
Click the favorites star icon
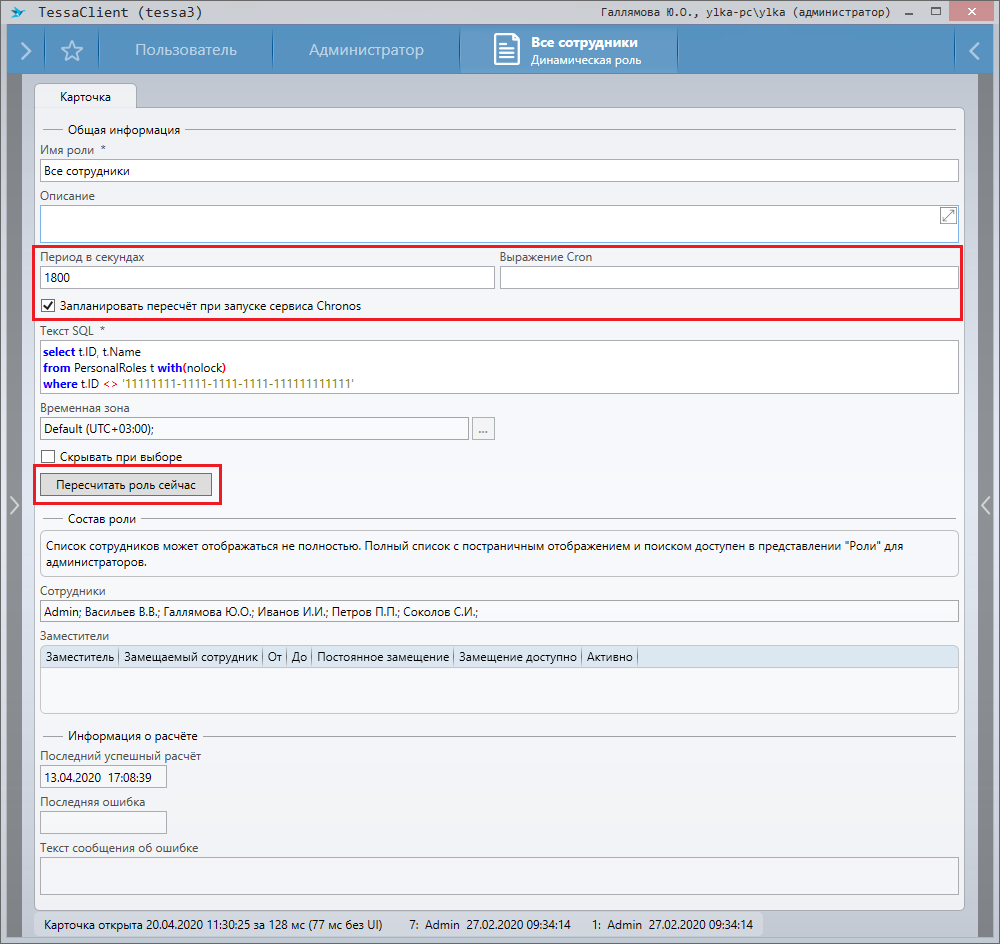pyautogui.click(x=71, y=51)
